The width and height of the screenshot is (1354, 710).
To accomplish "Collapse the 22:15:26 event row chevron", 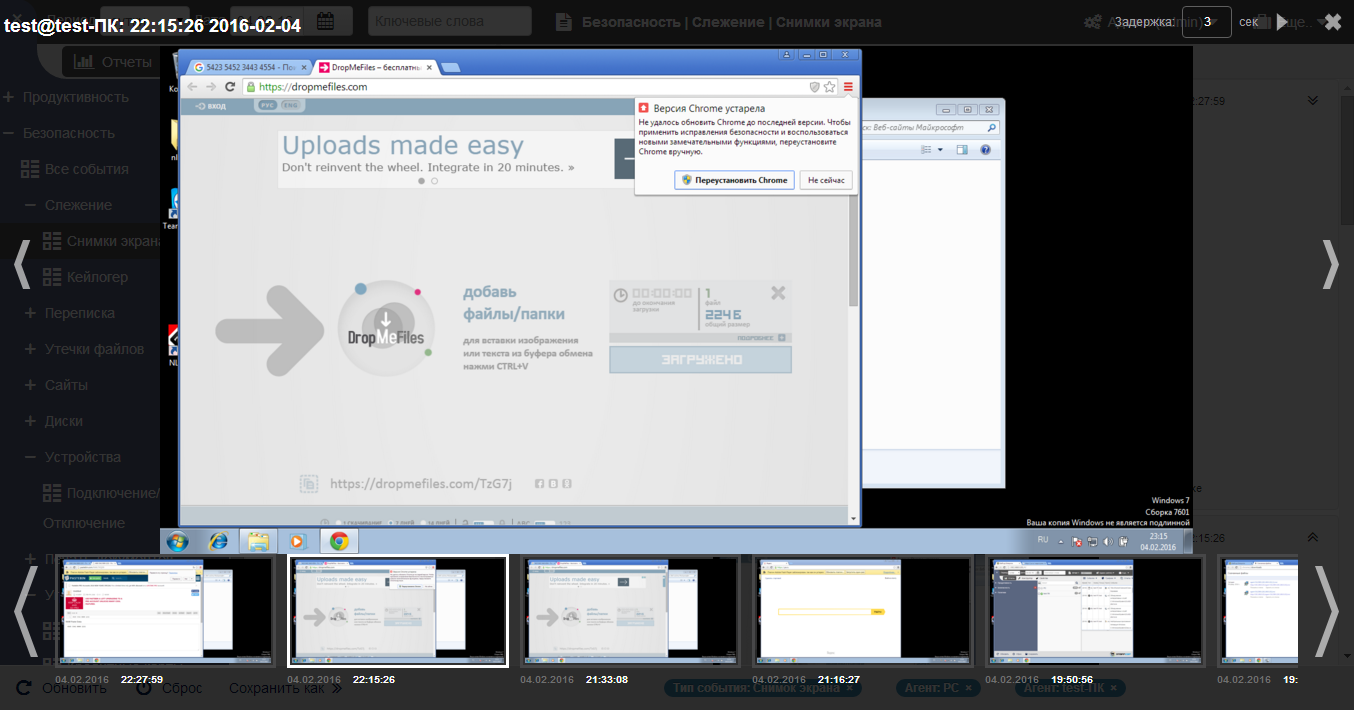I will coord(1313,537).
